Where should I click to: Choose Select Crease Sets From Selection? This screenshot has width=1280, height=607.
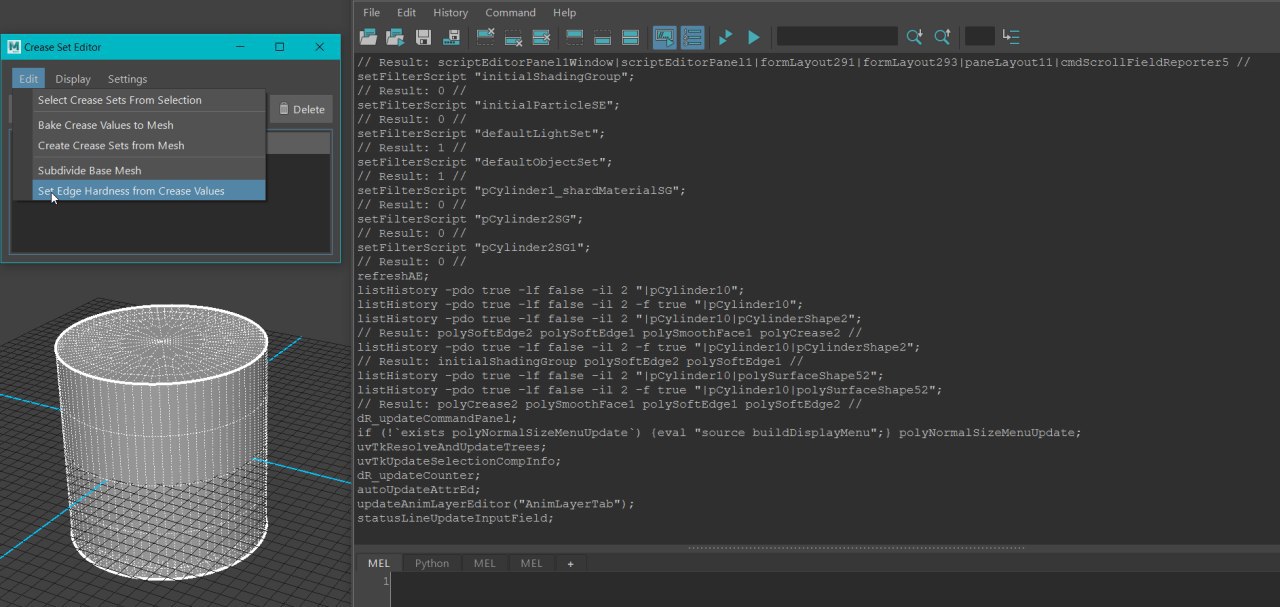(x=149, y=100)
